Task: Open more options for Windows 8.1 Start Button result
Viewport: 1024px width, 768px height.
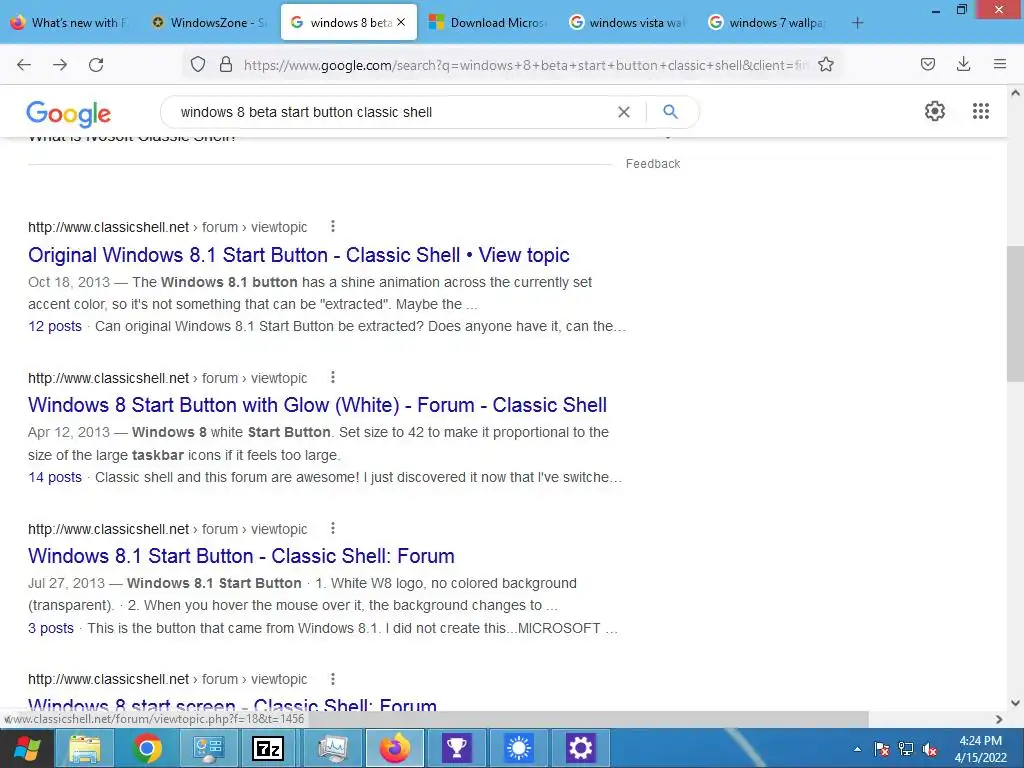Action: click(x=333, y=528)
